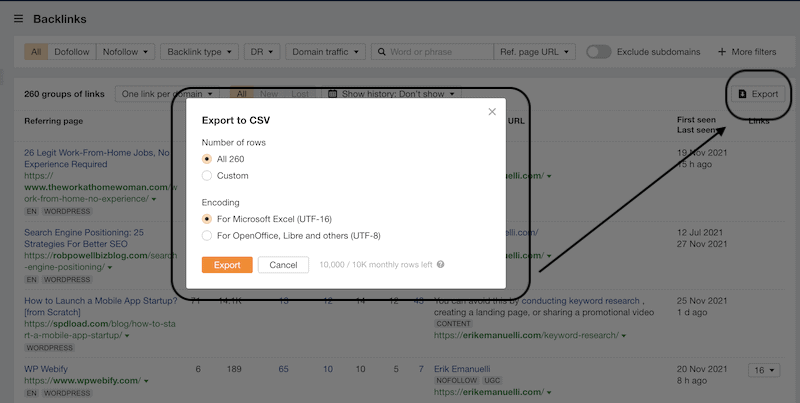The height and width of the screenshot is (403, 800).
Task: Click the 65 value in WP Webify row
Action: pyautogui.click(x=284, y=369)
